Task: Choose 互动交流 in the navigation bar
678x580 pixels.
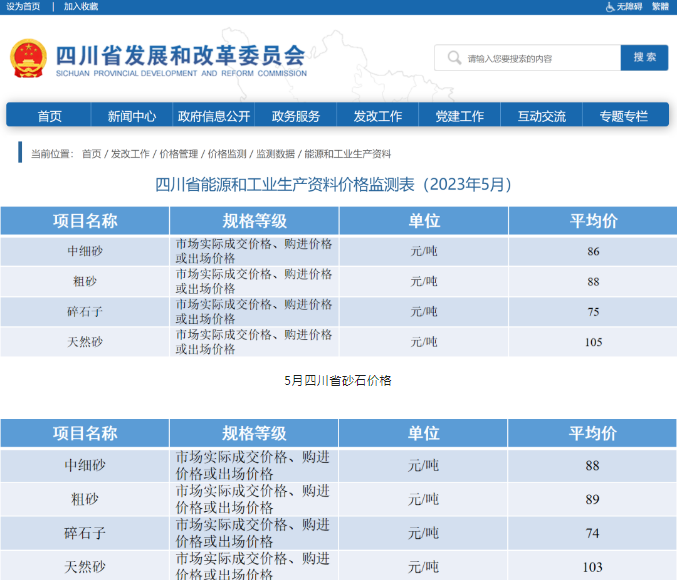Action: (541, 116)
